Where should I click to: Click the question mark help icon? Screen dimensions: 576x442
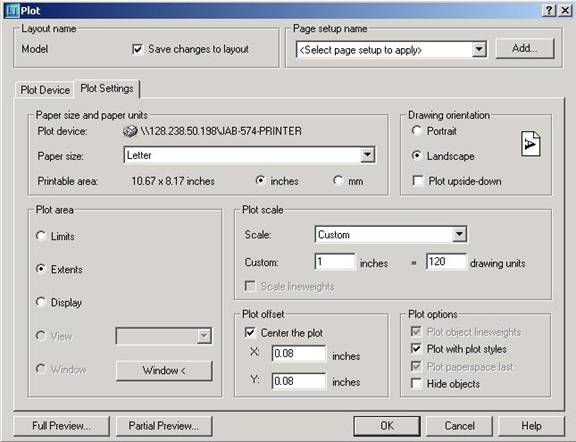pos(549,10)
